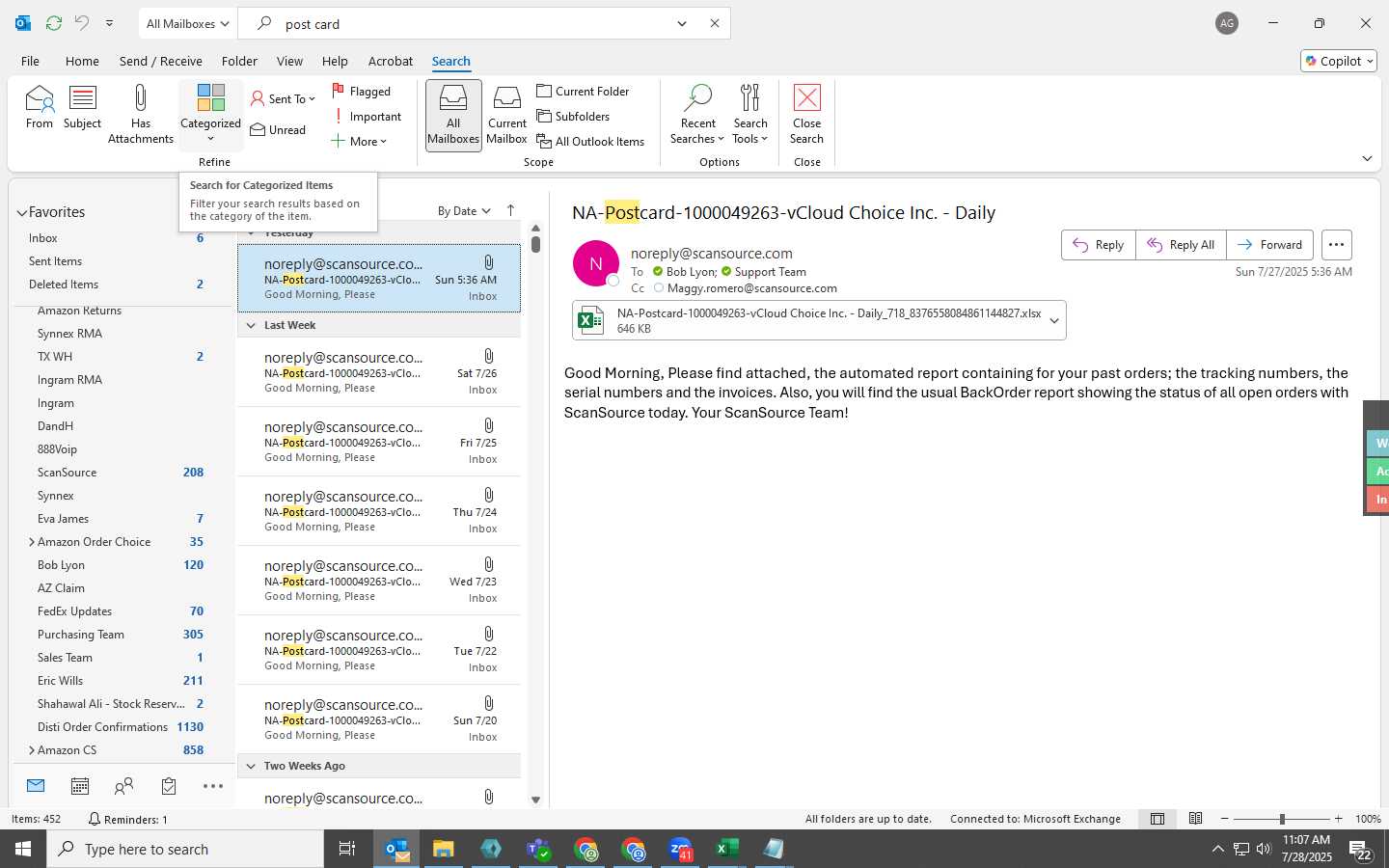Click Send/Receive All Folders icon in title bar
Image resolution: width=1389 pixels, height=868 pixels.
click(54, 23)
